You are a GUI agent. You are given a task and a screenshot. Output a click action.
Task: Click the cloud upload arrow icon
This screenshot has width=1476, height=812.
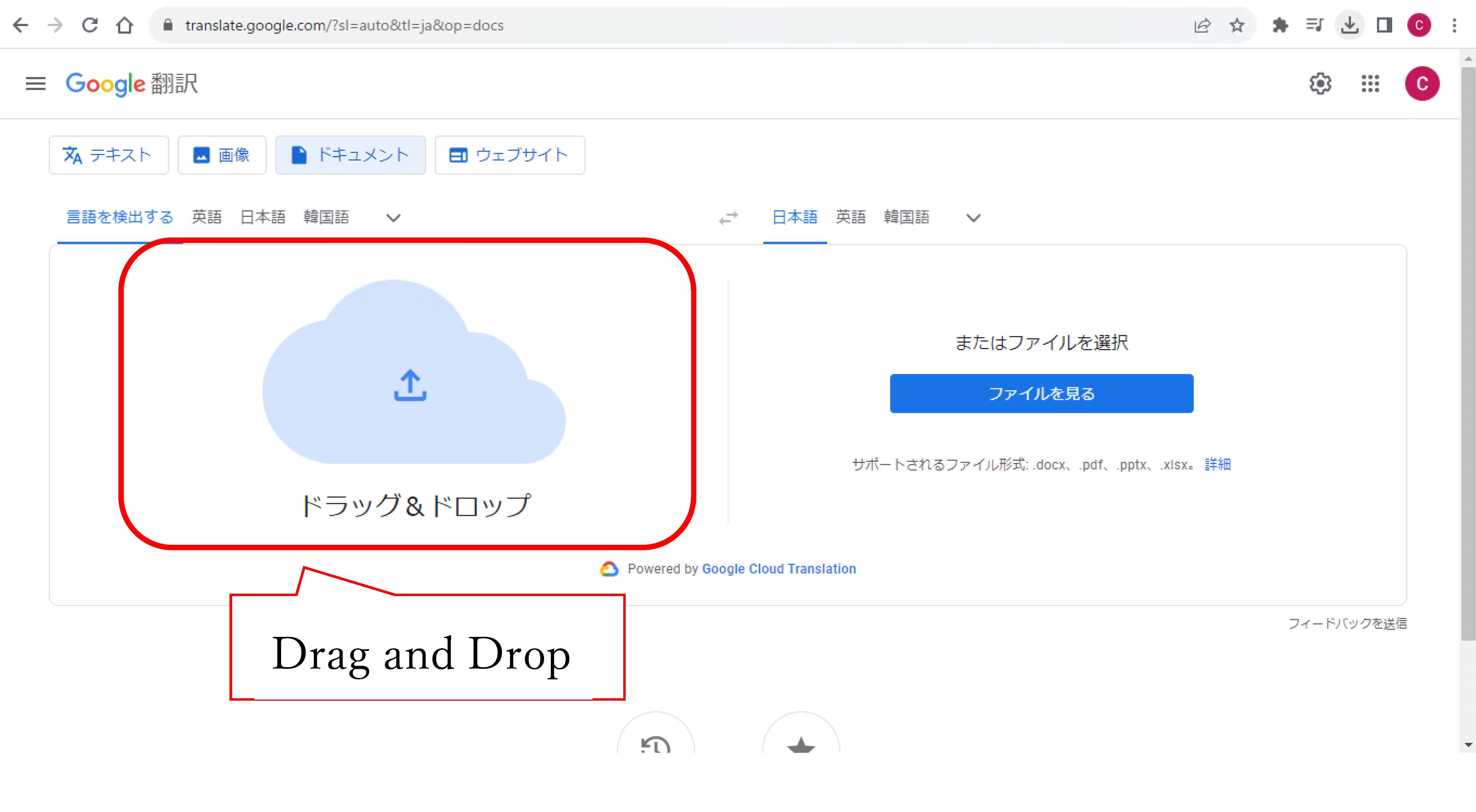coord(410,385)
